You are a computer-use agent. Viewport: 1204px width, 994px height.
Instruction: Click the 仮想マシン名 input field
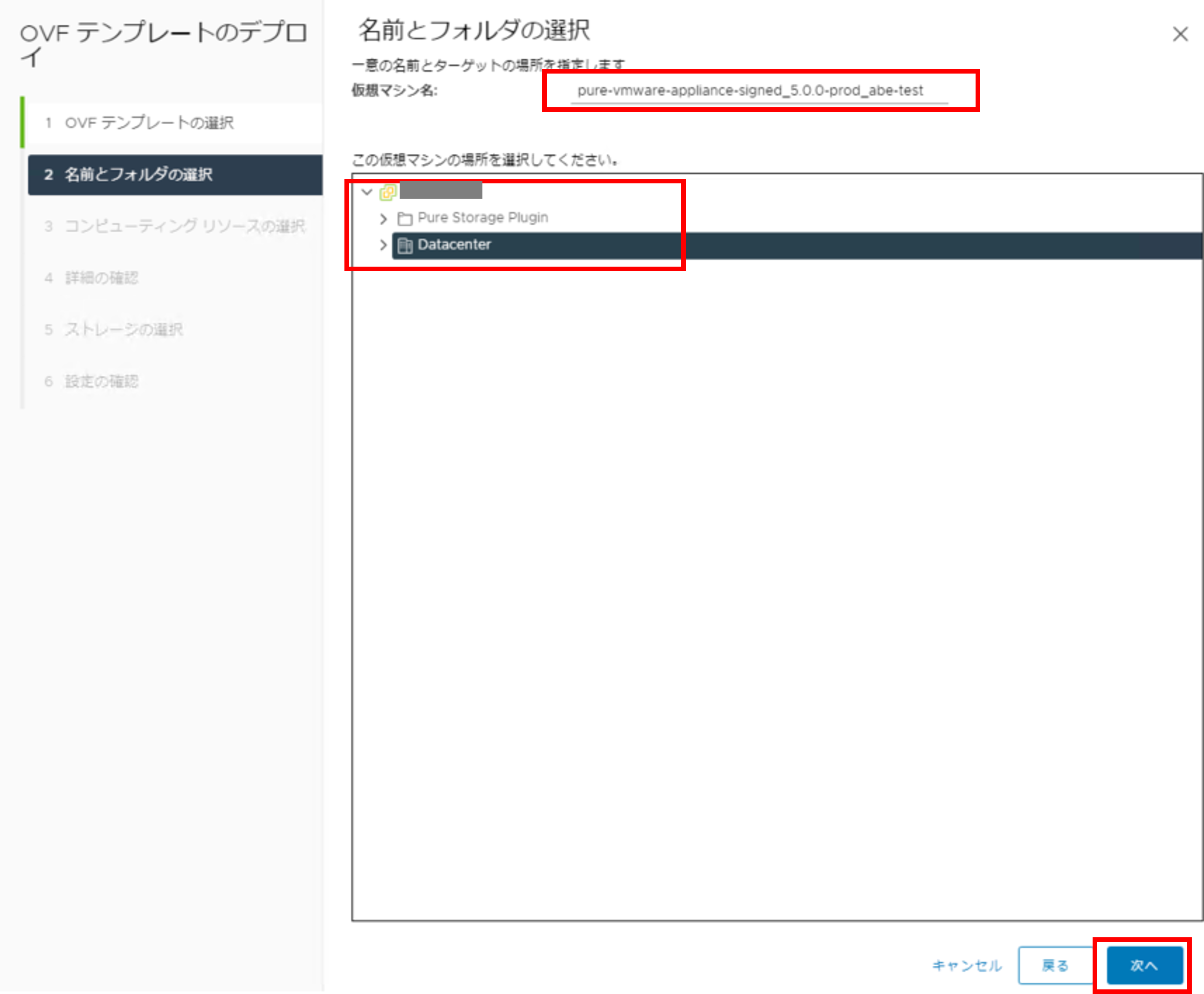[x=758, y=90]
